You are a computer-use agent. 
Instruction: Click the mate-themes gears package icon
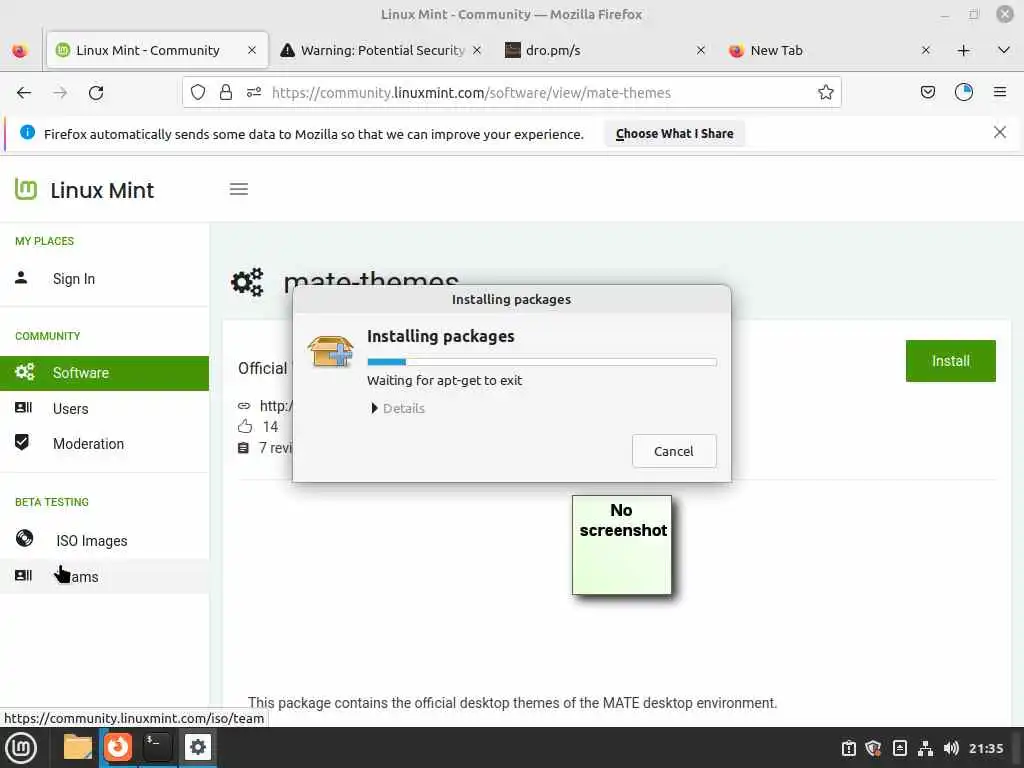[248, 282]
